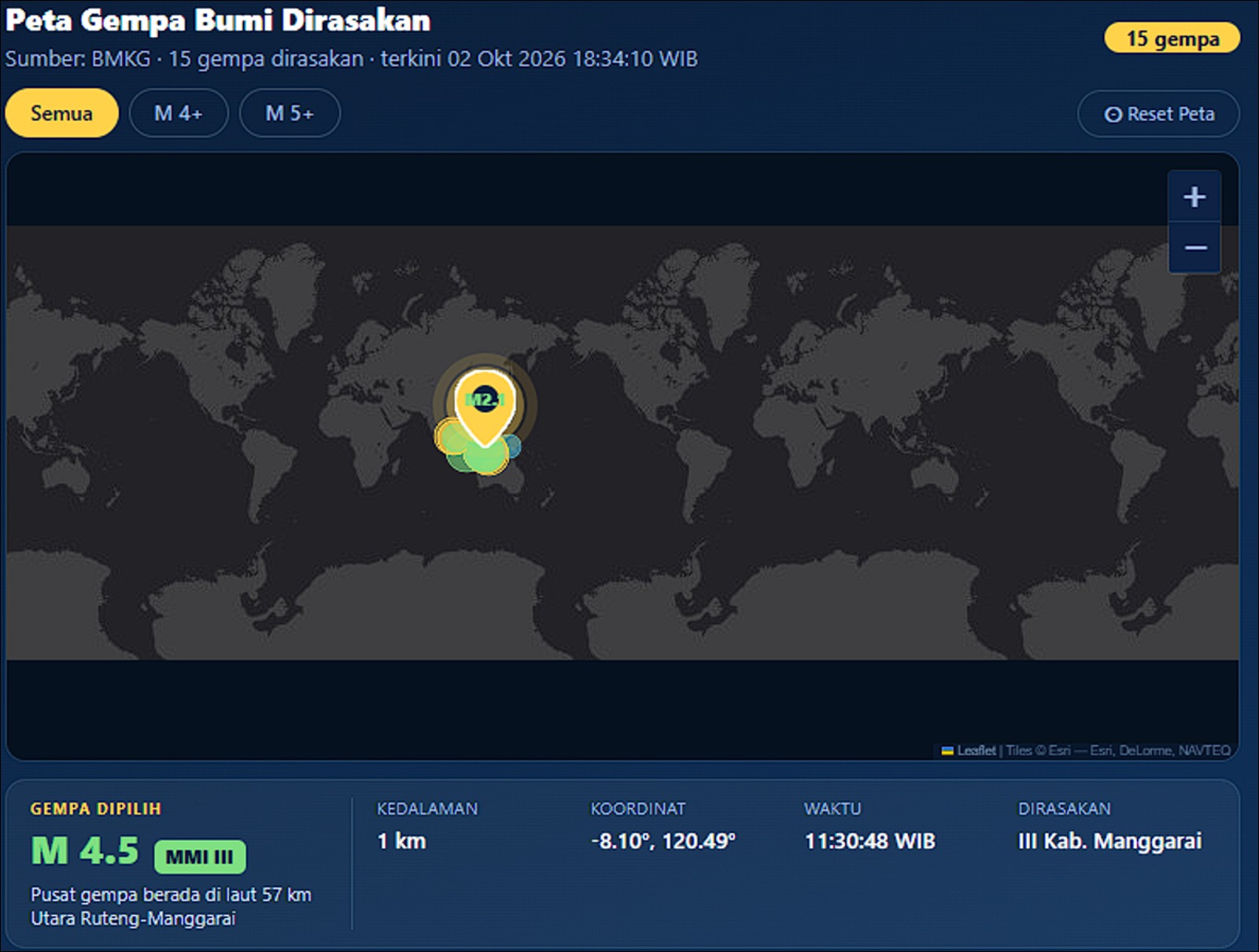This screenshot has height=952, width=1259.
Task: Zoom in on the earthquake map
Action: click(1194, 196)
